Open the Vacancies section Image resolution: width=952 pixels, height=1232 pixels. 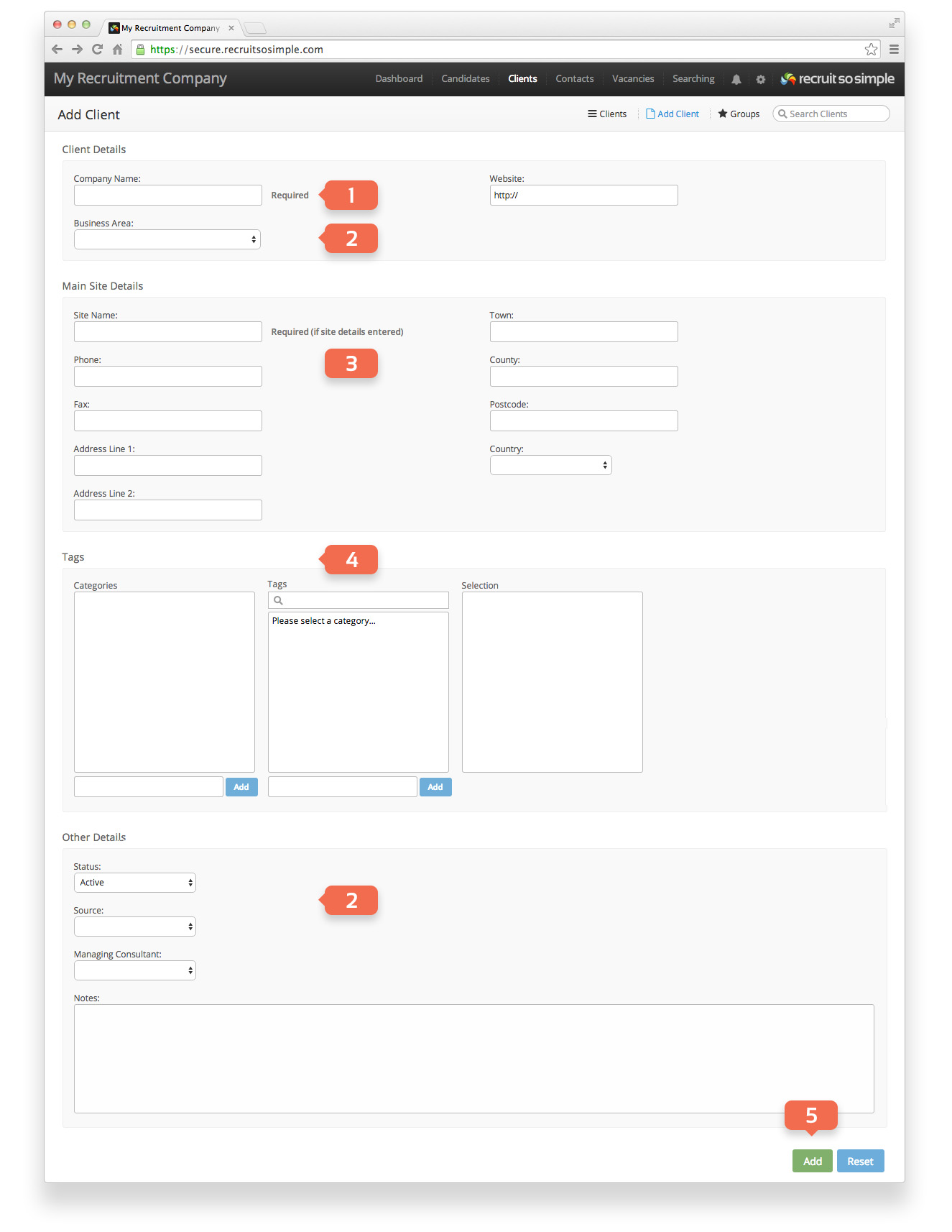pos(633,79)
